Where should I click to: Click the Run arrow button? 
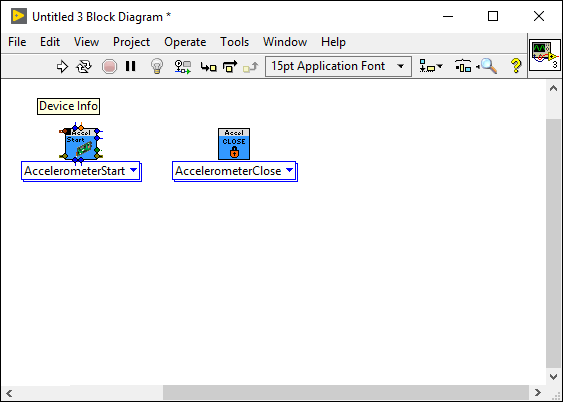click(x=62, y=66)
